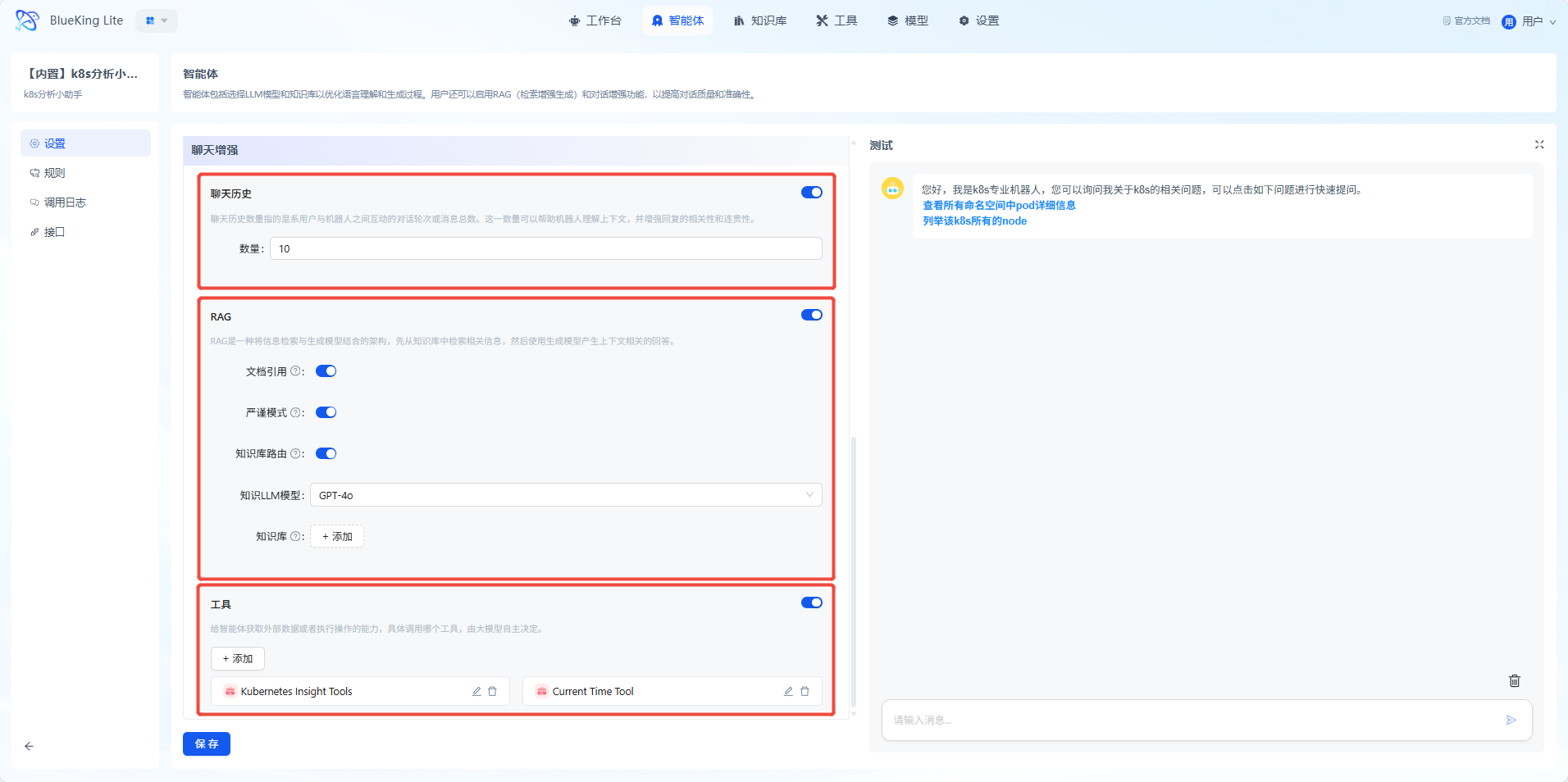1568x782 pixels.
Task: Clear the test chat with trash icon
Action: point(1514,681)
